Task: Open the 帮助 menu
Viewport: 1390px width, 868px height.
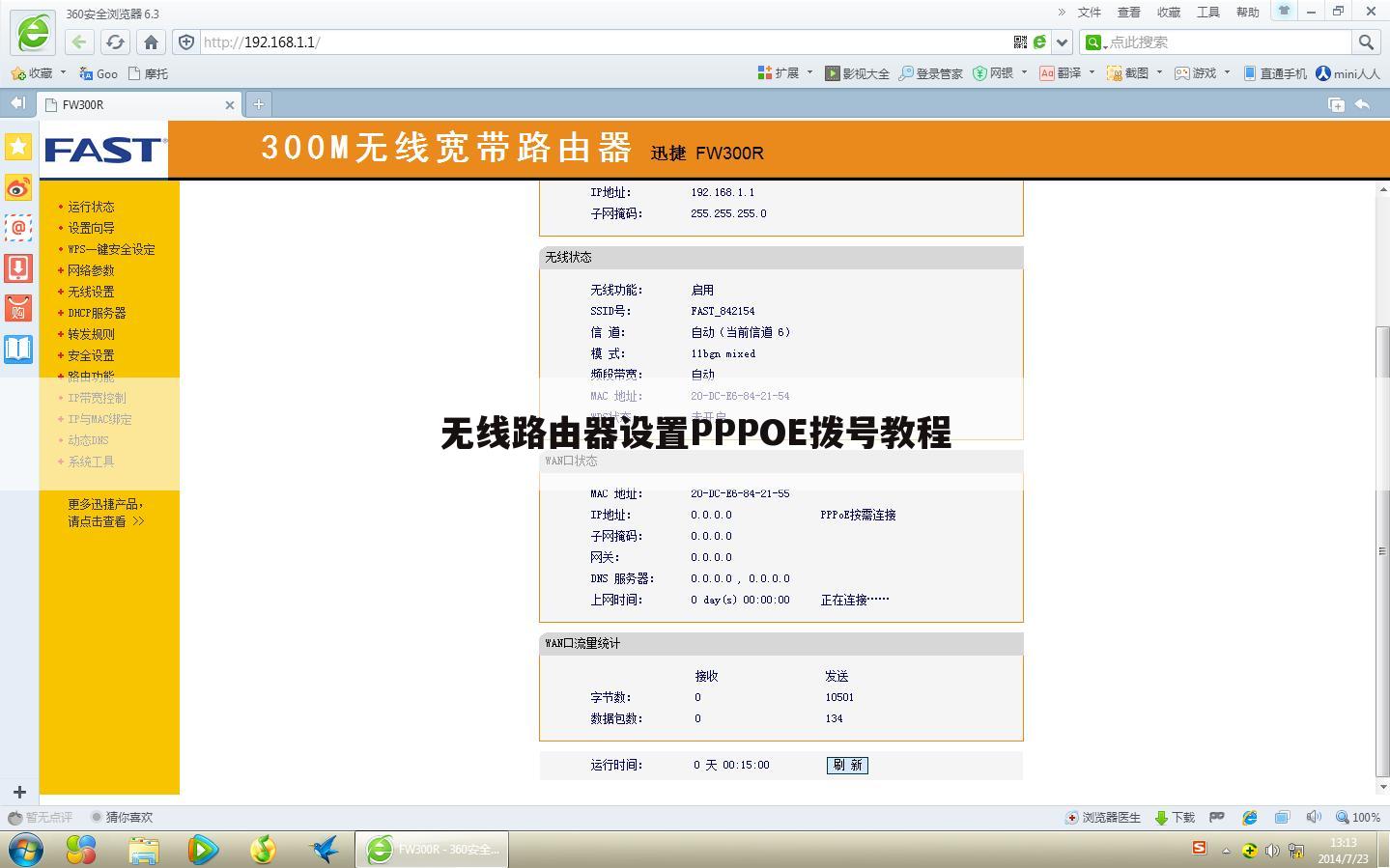Action: point(1248,13)
